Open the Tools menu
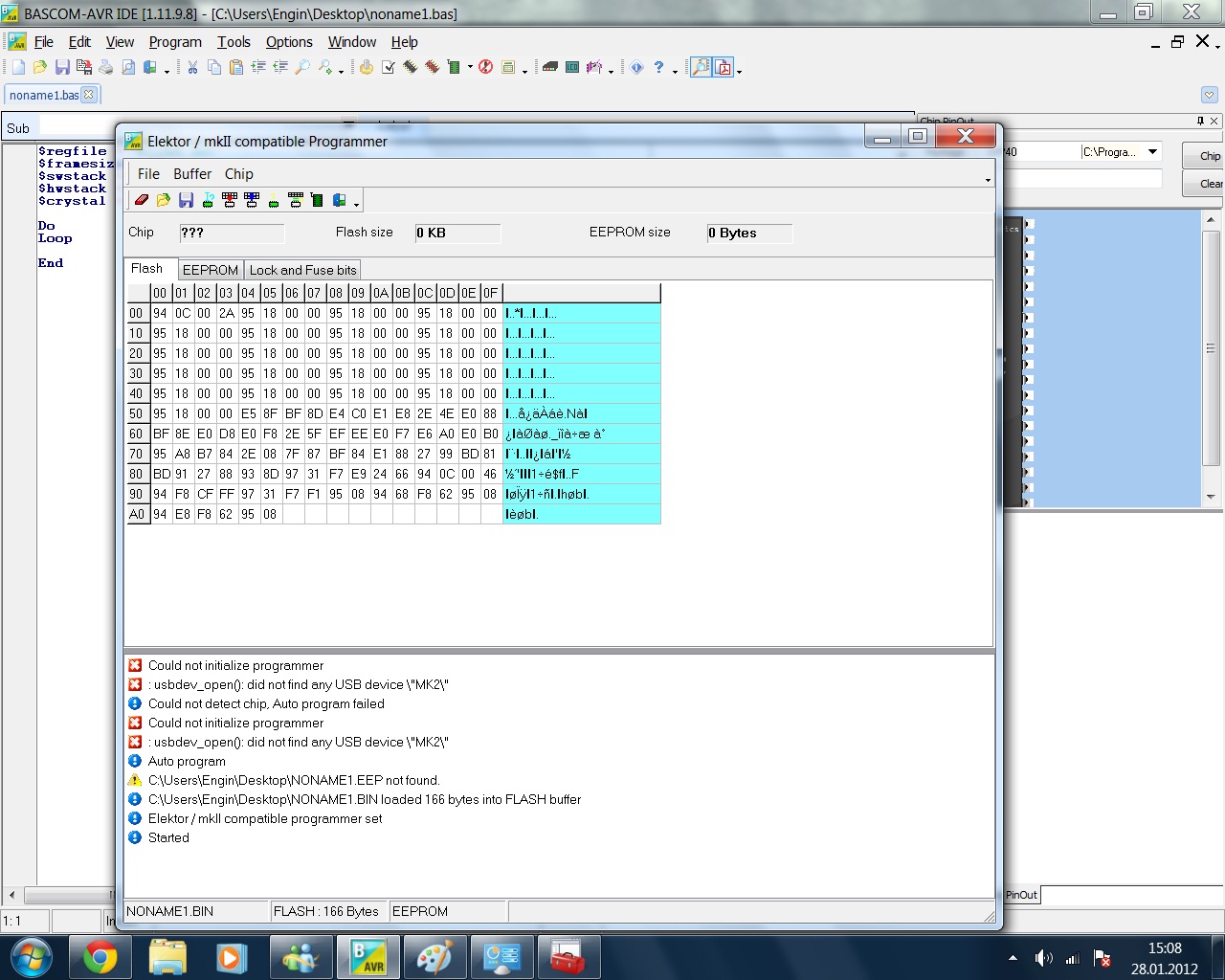1225x980 pixels. point(234,42)
